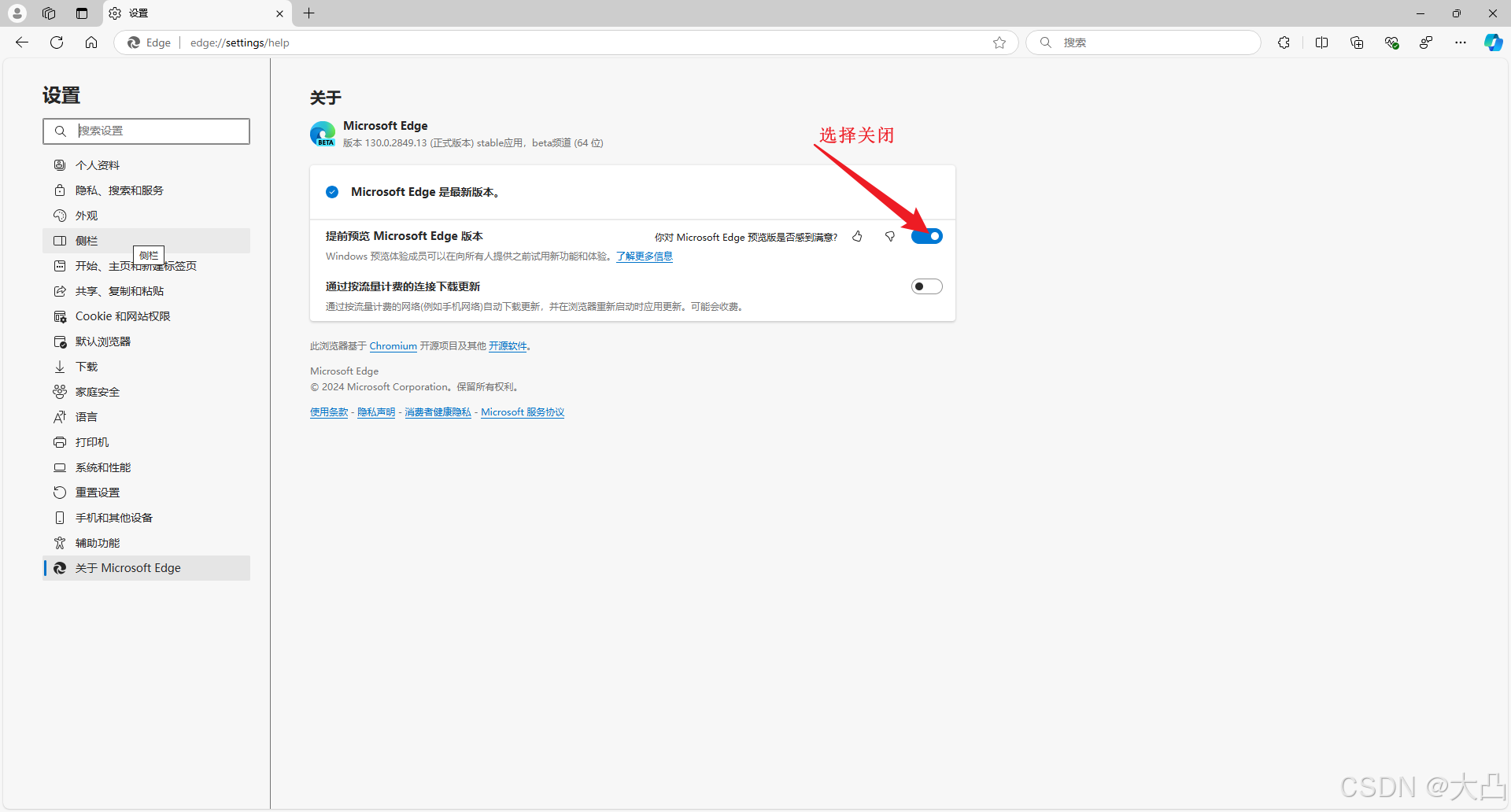Open Browser essentials heart icon
This screenshot has height=812, width=1511.
tap(1391, 42)
